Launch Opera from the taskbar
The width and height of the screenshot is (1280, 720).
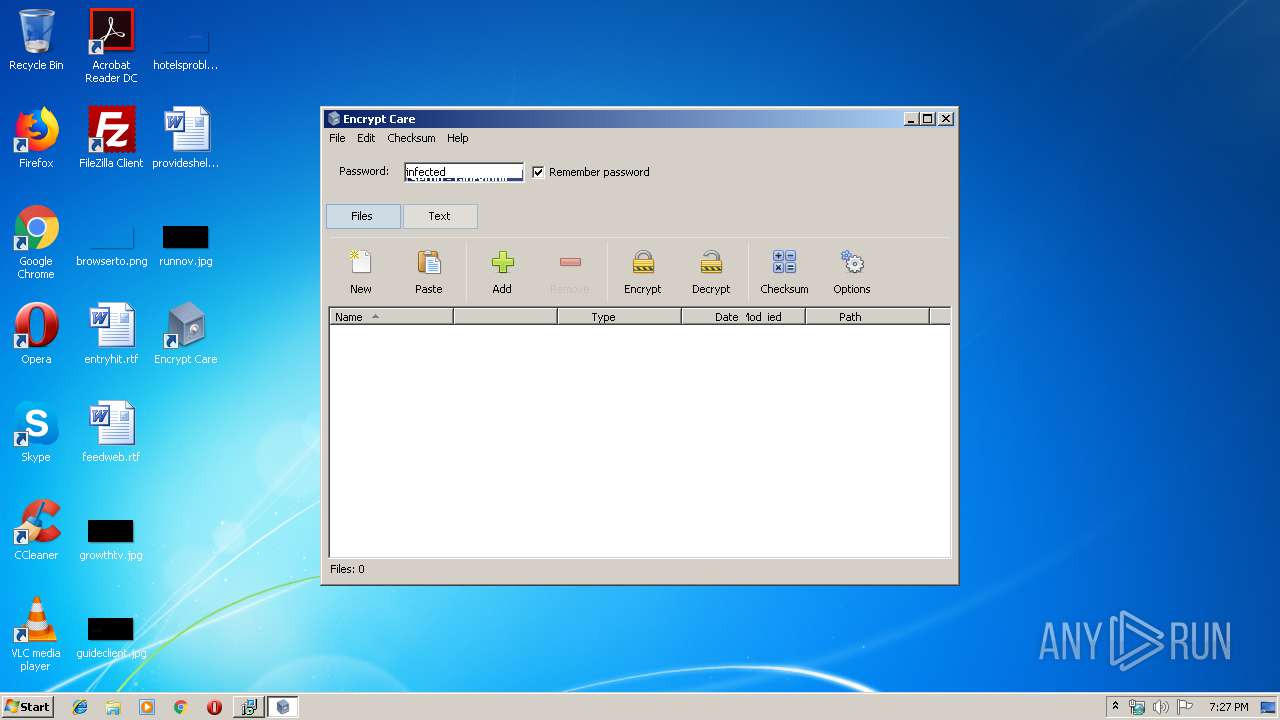coord(214,707)
